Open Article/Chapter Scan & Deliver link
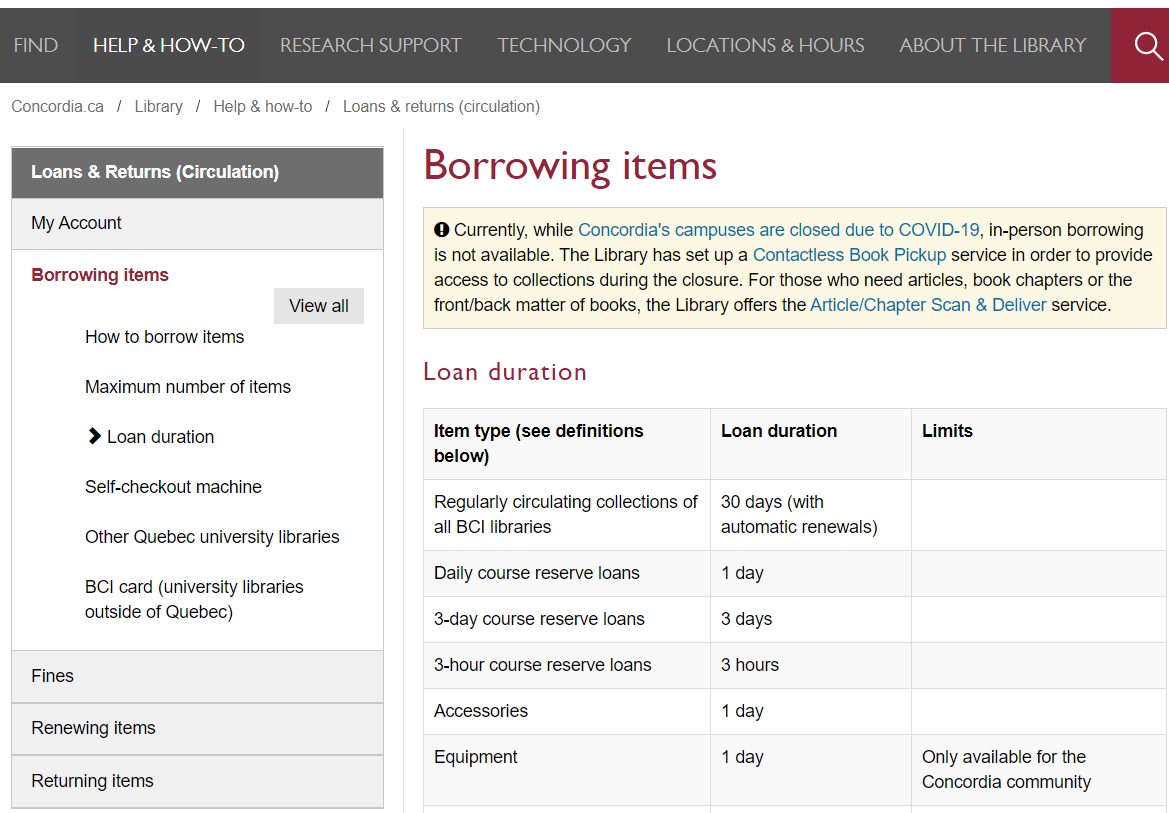The width and height of the screenshot is (1169, 813). click(x=928, y=305)
